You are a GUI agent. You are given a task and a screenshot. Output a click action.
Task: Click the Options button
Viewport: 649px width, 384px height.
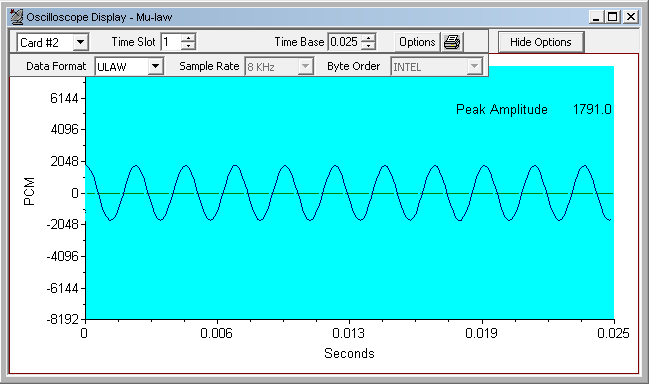click(417, 42)
